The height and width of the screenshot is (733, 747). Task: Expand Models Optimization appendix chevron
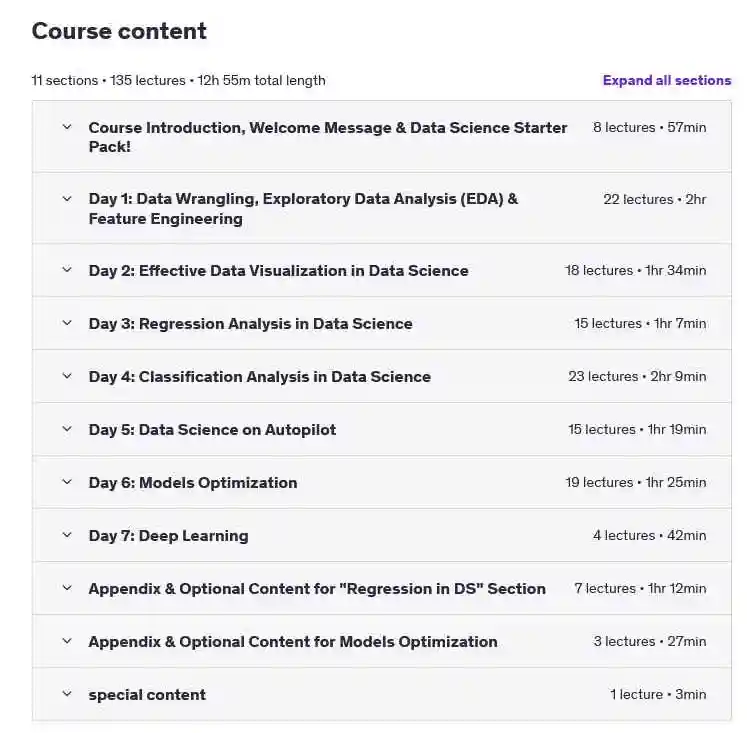click(x=67, y=641)
